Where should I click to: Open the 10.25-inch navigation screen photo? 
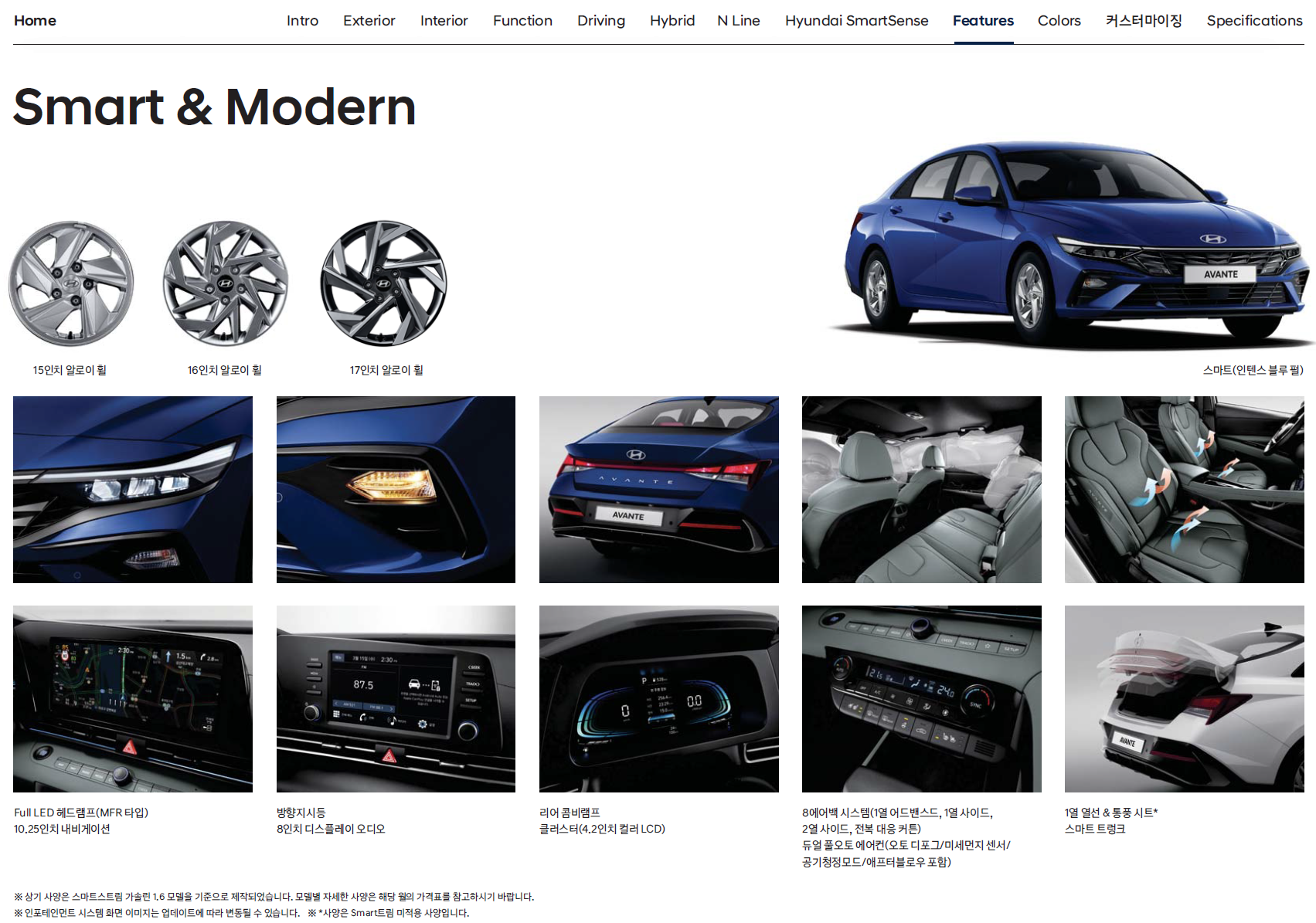pos(133,699)
